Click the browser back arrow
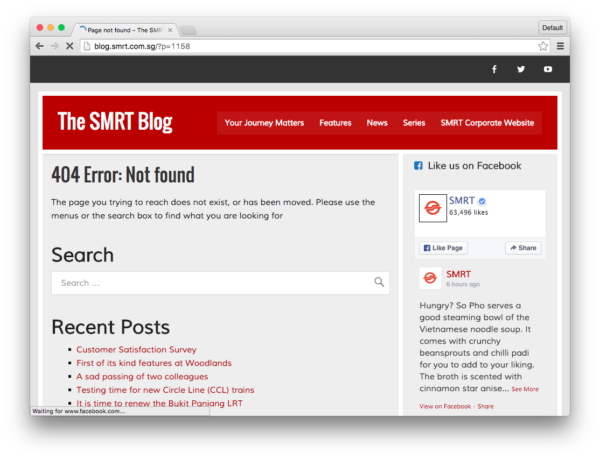 click(39, 46)
